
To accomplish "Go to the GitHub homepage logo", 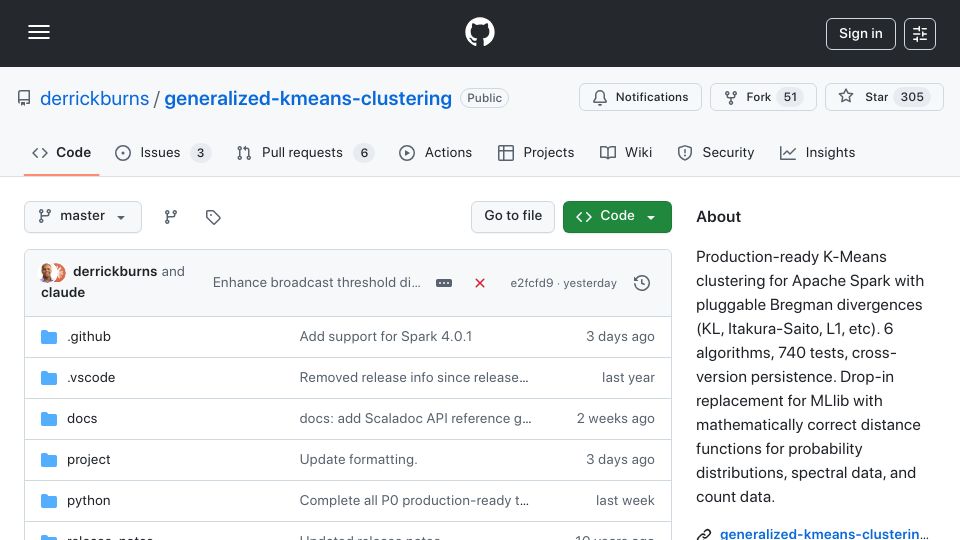I will pyautogui.click(x=479, y=32).
